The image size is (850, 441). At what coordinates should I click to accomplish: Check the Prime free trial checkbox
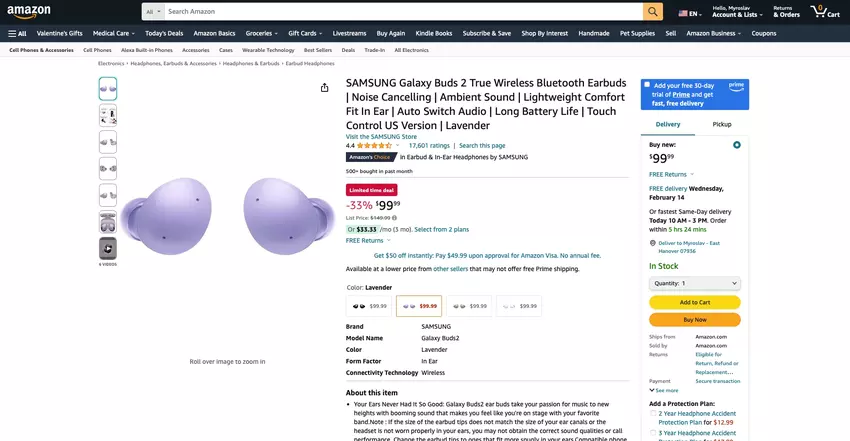[647, 85]
